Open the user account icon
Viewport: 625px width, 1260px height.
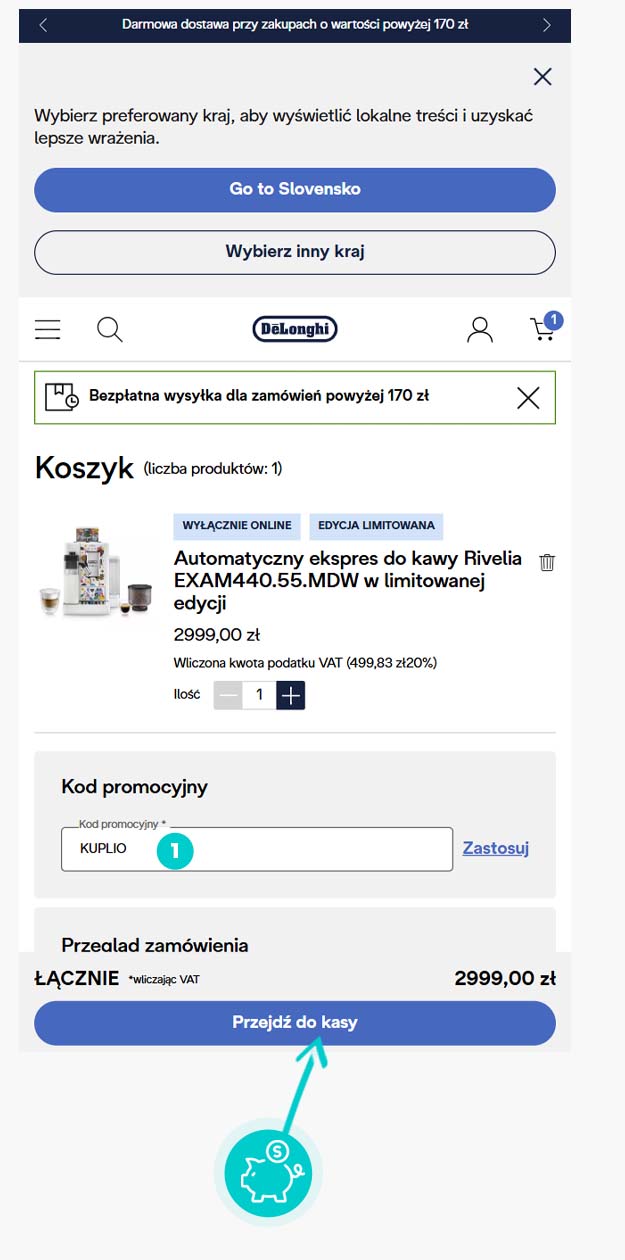coord(480,329)
